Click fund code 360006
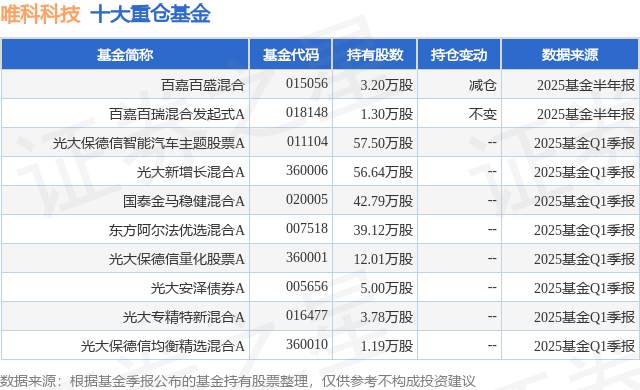640x390 pixels. tap(307, 170)
